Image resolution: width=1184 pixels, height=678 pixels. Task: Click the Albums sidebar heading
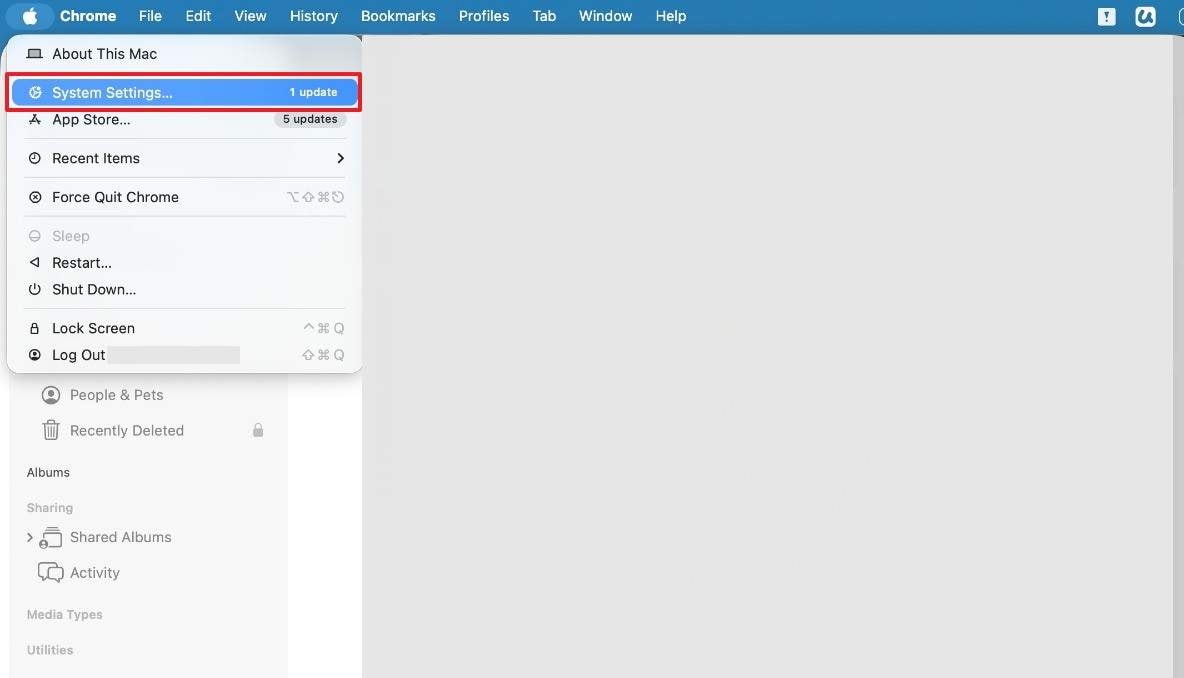[x=48, y=473]
